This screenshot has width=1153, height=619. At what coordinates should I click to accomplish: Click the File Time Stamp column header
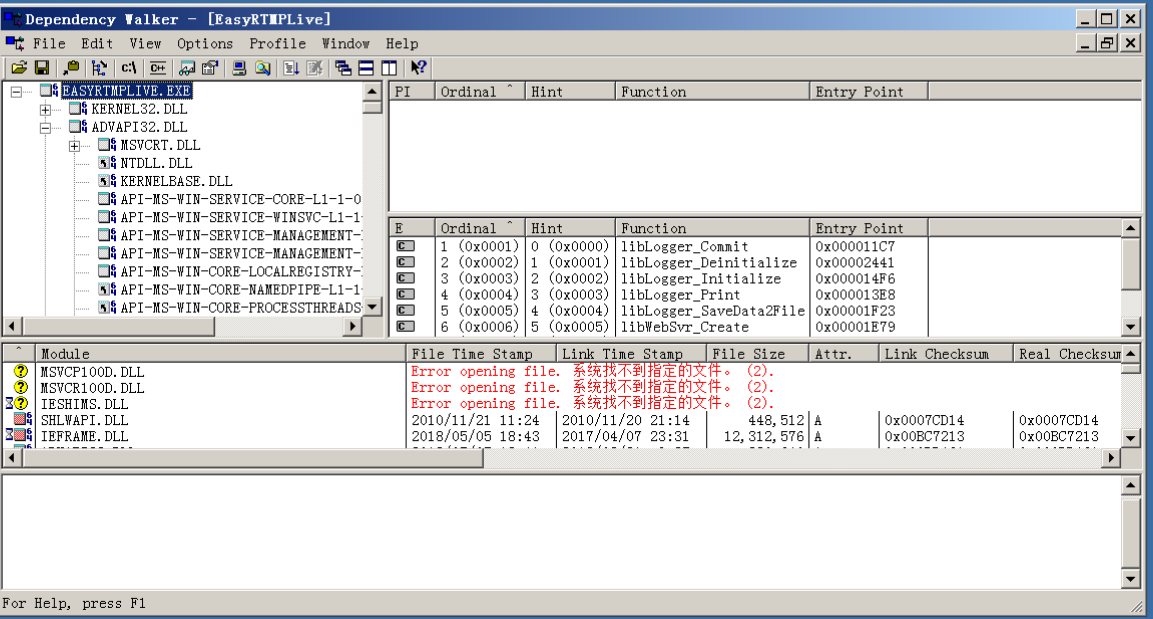[x=482, y=354]
